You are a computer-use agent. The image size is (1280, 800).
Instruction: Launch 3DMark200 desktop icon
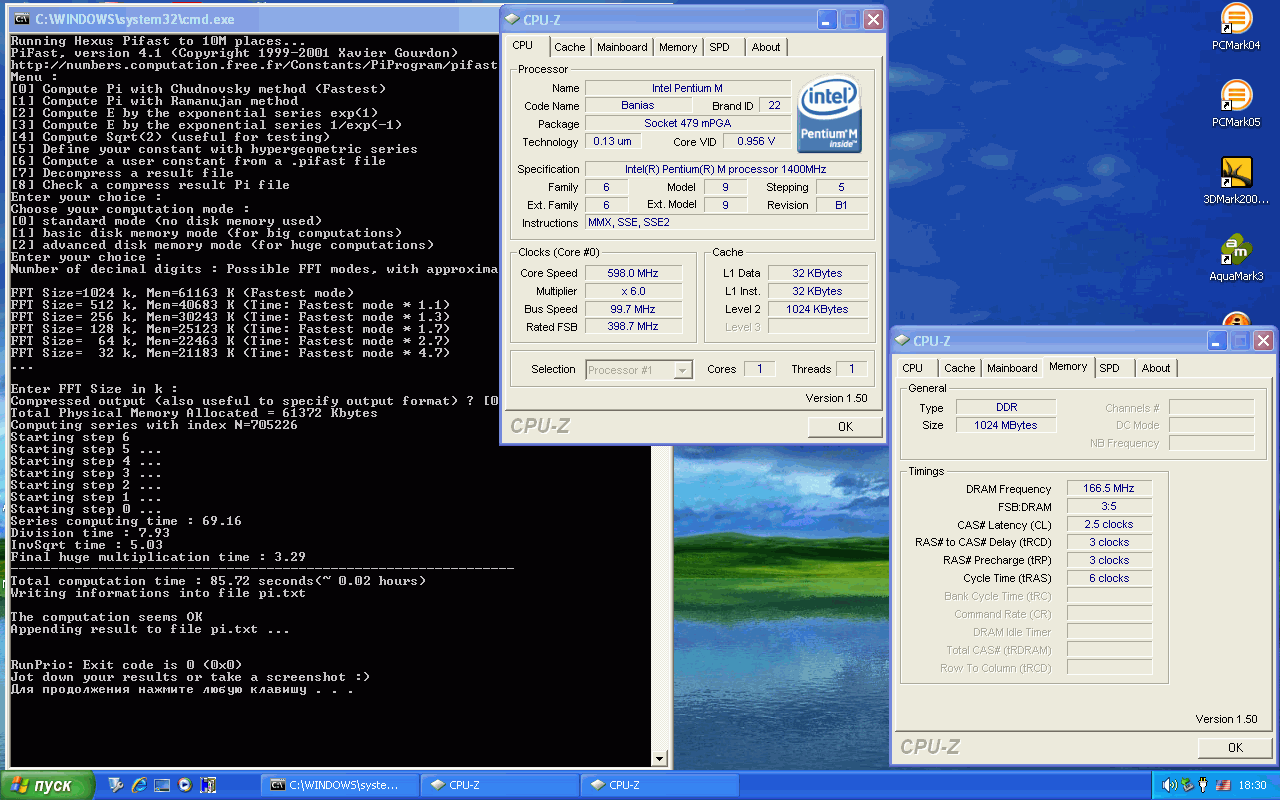click(1236, 181)
